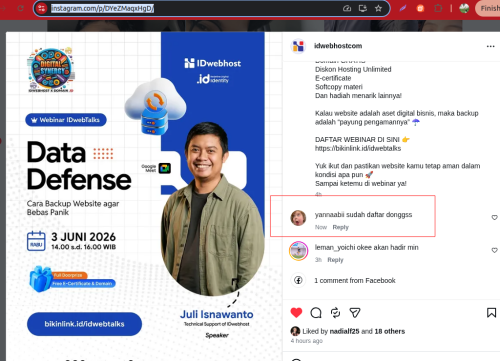Like leman_yoichi's comment with heart
This screenshot has height=361, width=500.
pos(494,250)
